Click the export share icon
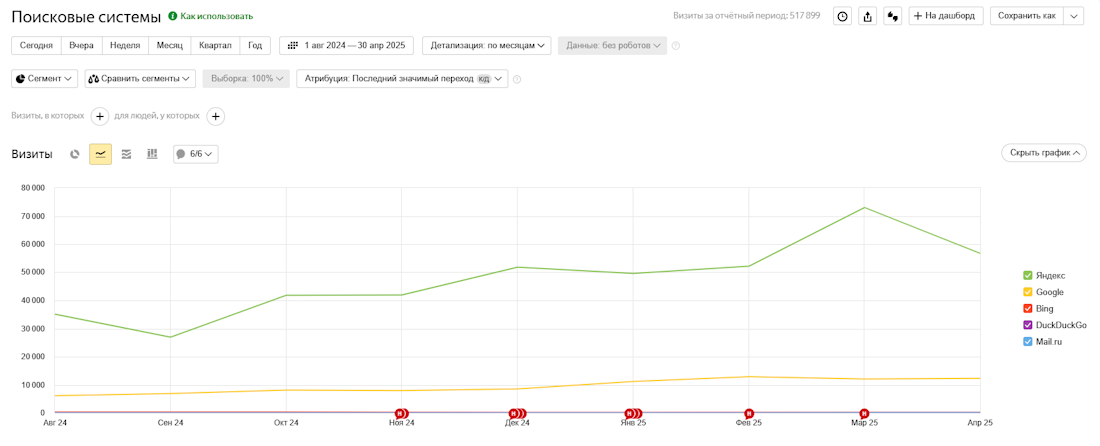Image resolution: width=1100 pixels, height=446 pixels. [868, 16]
